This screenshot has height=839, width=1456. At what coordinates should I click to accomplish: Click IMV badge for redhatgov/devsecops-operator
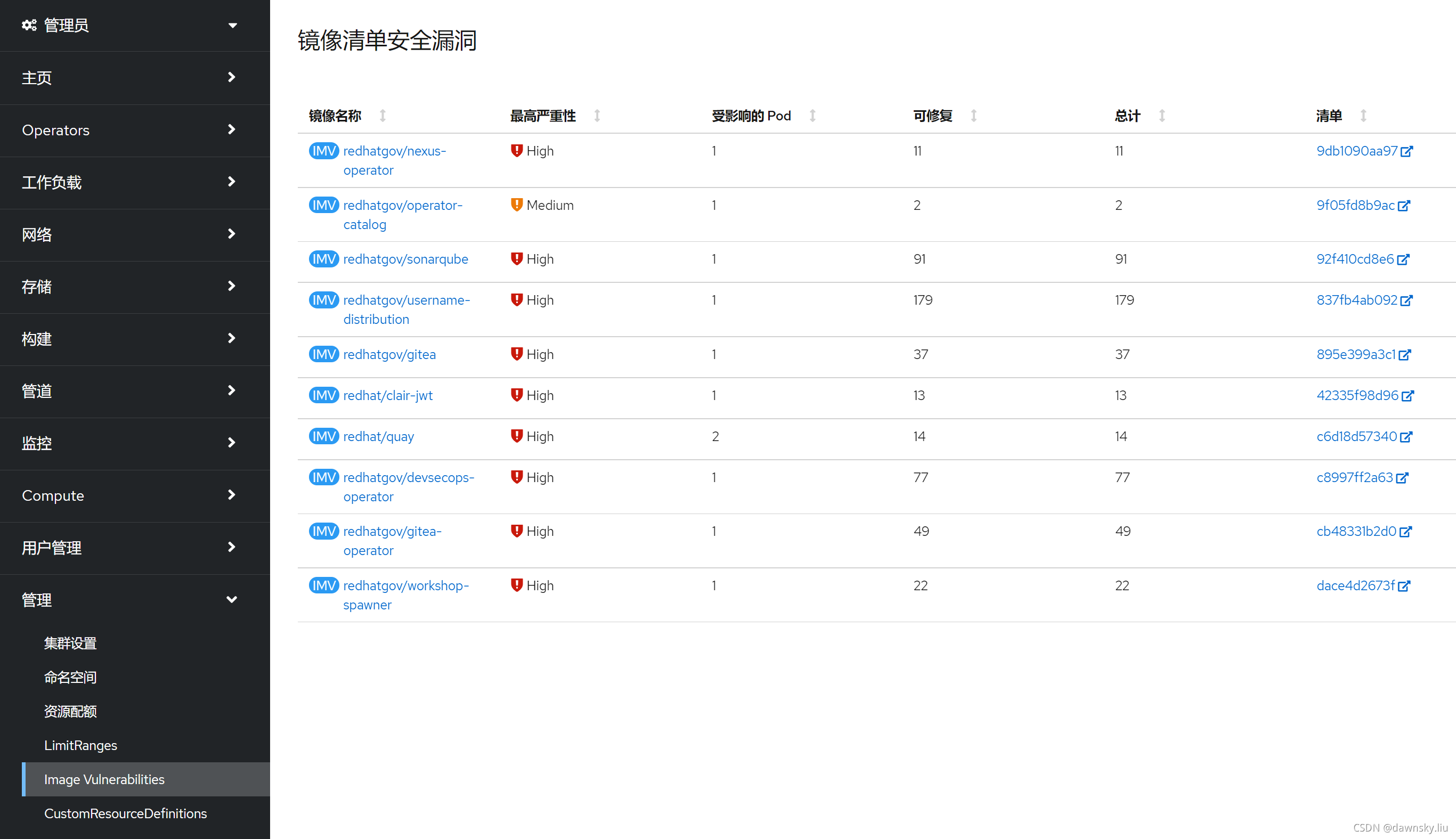pyautogui.click(x=324, y=477)
